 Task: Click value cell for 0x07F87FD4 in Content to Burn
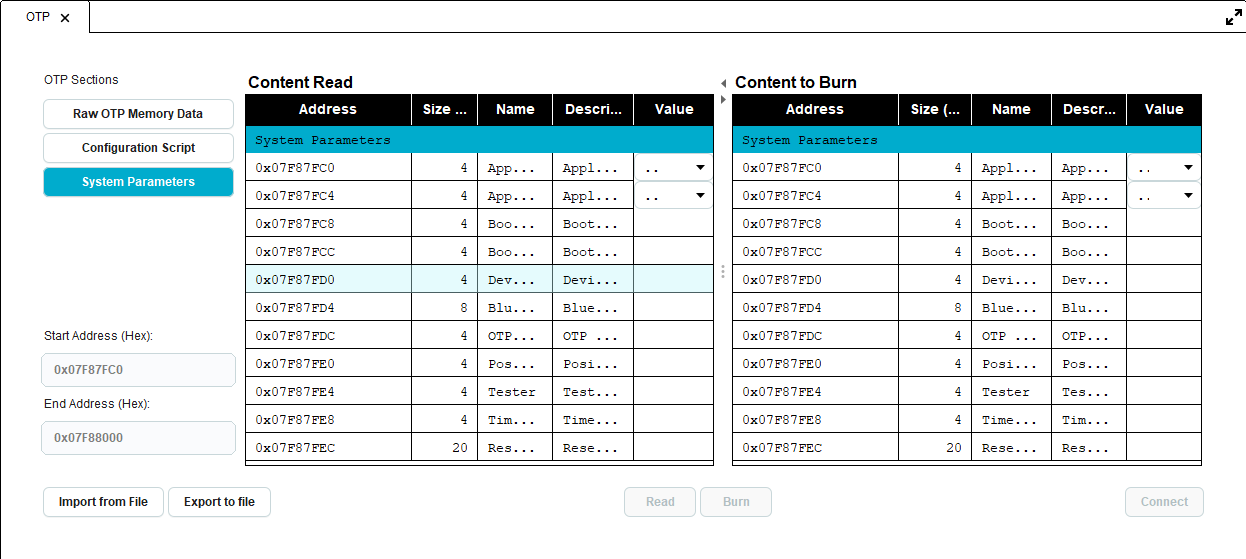pyautogui.click(x=1164, y=308)
